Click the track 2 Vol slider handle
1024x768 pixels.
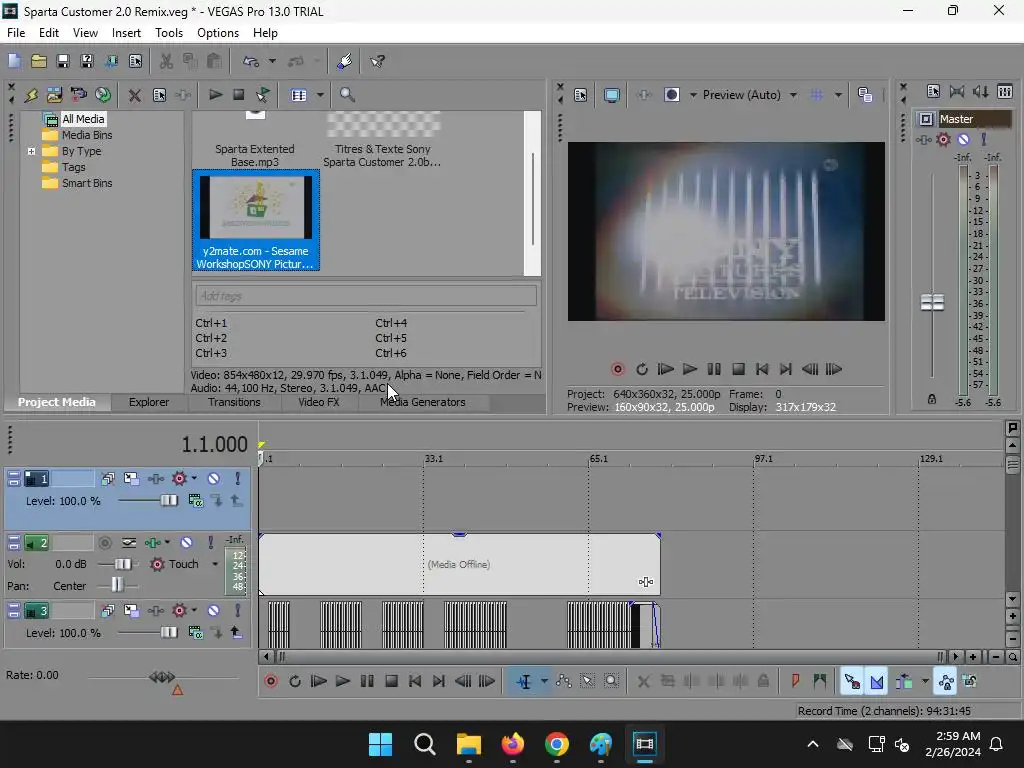click(122, 564)
